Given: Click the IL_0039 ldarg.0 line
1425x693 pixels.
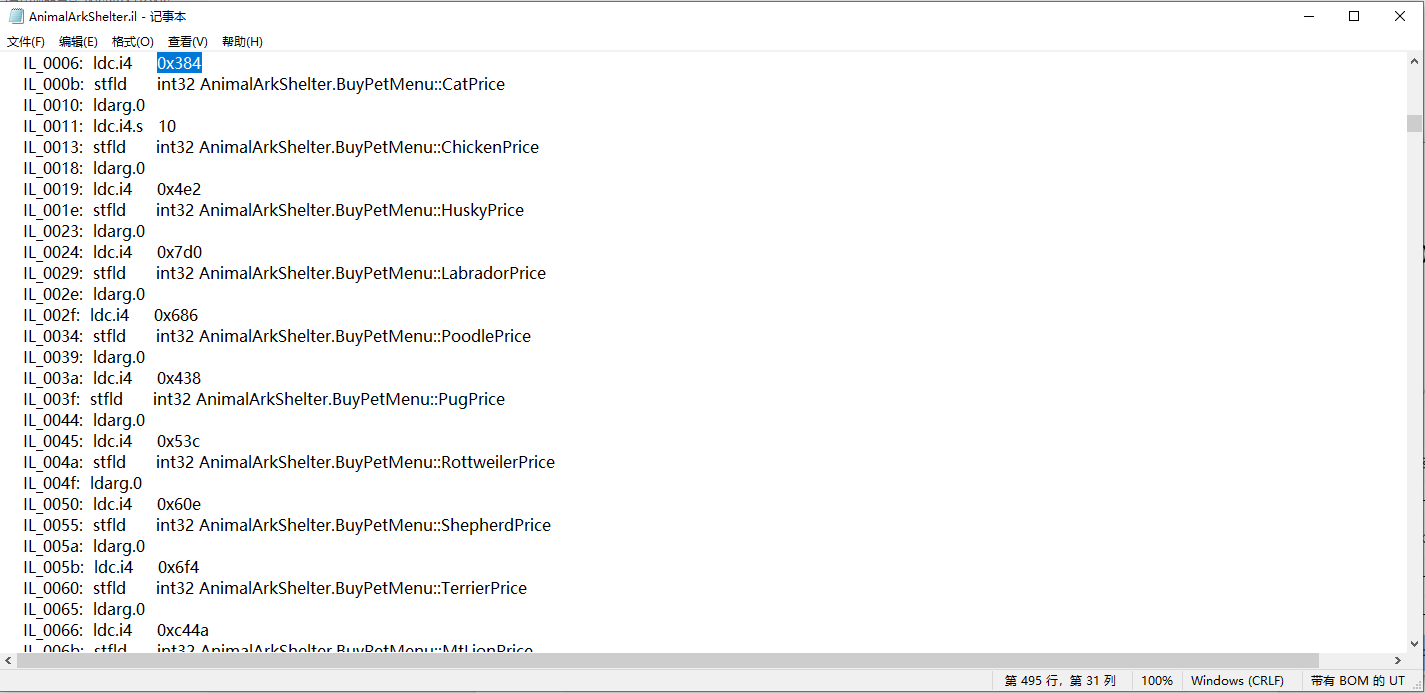Looking at the screenshot, I should [x=84, y=357].
